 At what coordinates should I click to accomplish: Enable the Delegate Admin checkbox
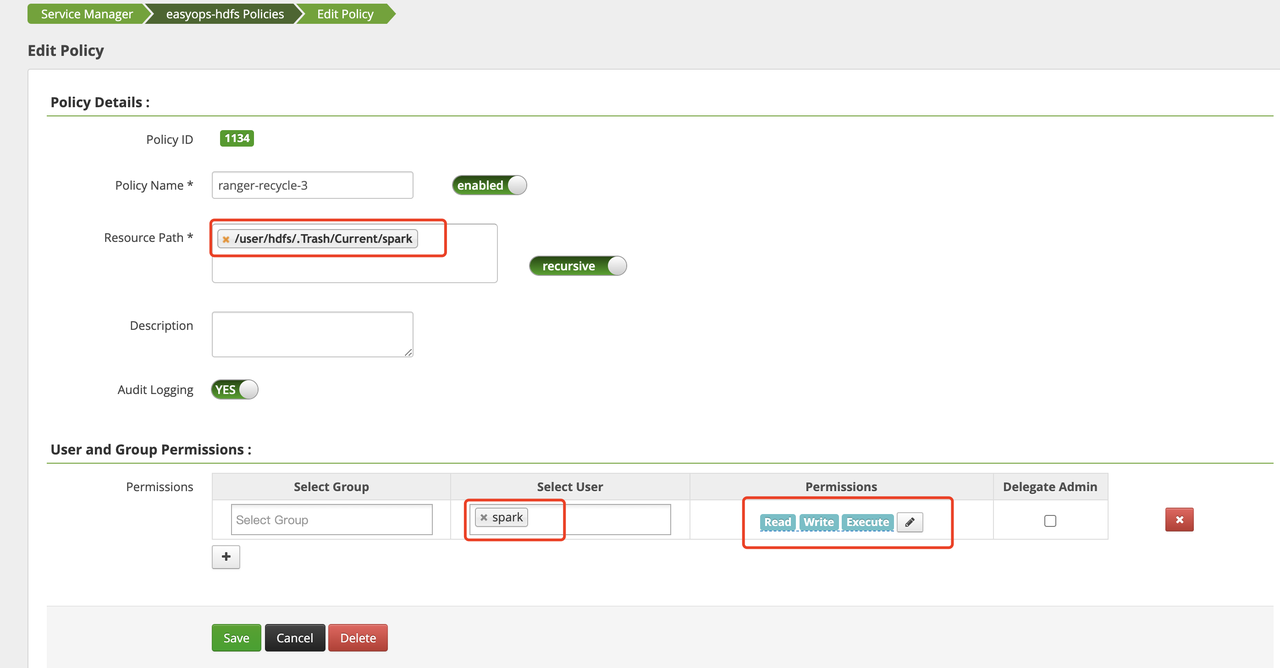(x=1050, y=519)
